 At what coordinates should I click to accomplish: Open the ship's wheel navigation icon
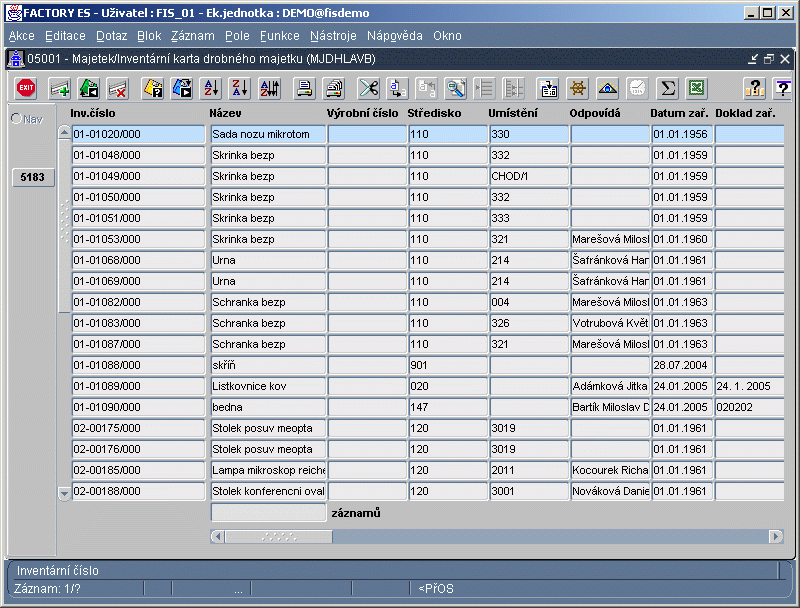(578, 89)
